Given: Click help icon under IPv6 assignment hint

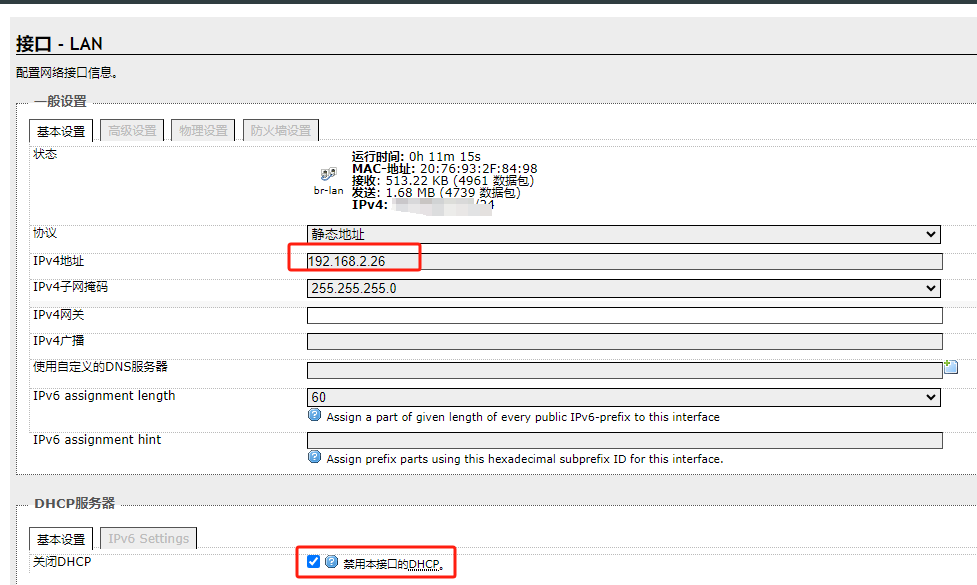Looking at the screenshot, I should pos(315,458).
